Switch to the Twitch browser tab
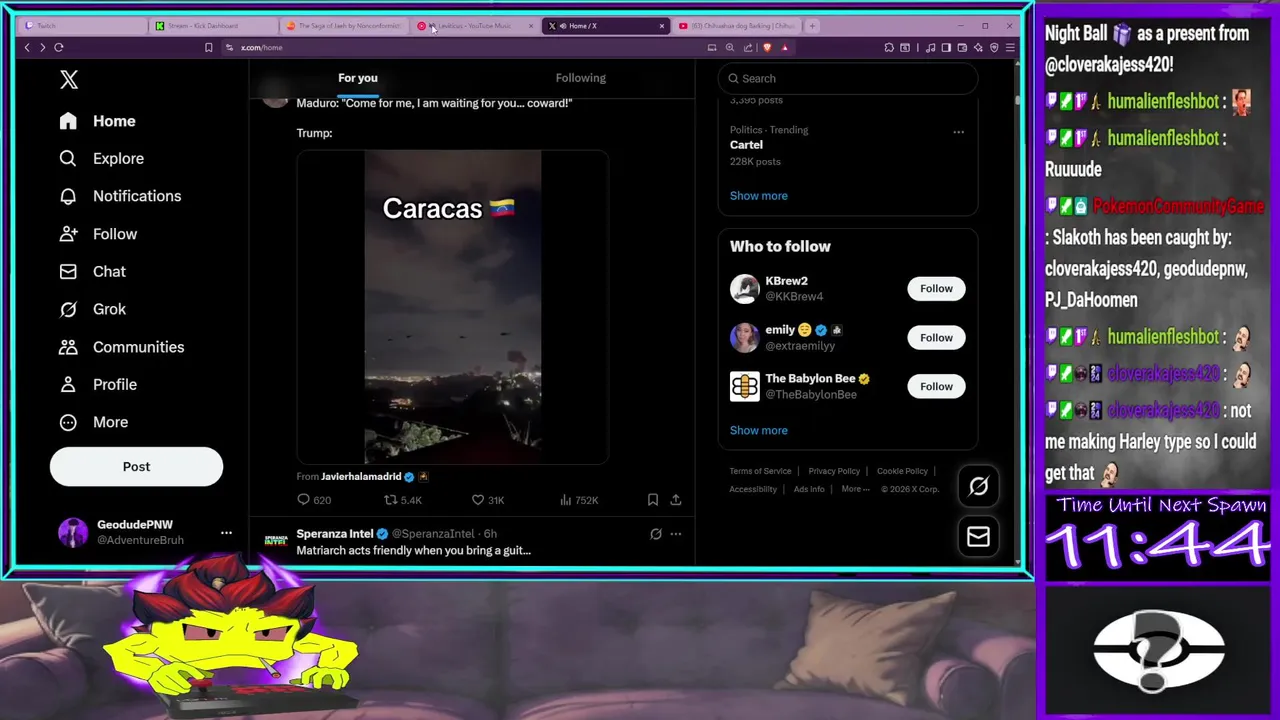The width and height of the screenshot is (1280, 720). (x=82, y=26)
